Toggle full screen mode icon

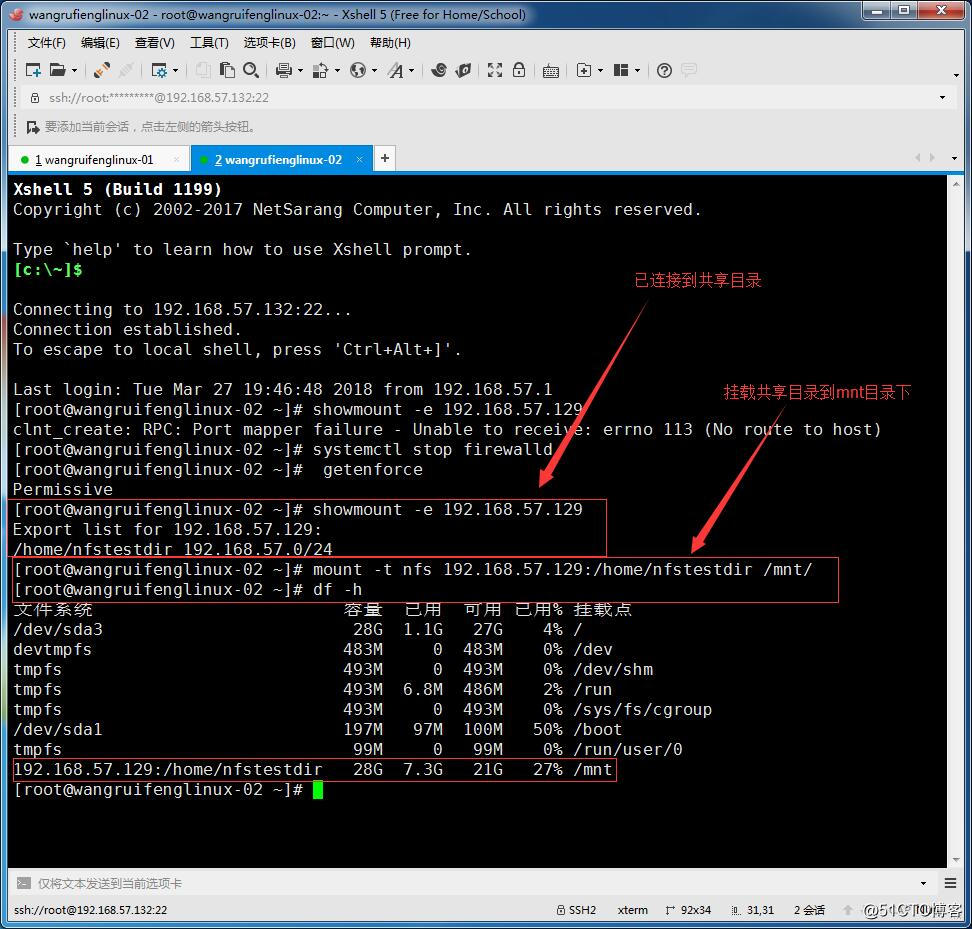coord(495,70)
